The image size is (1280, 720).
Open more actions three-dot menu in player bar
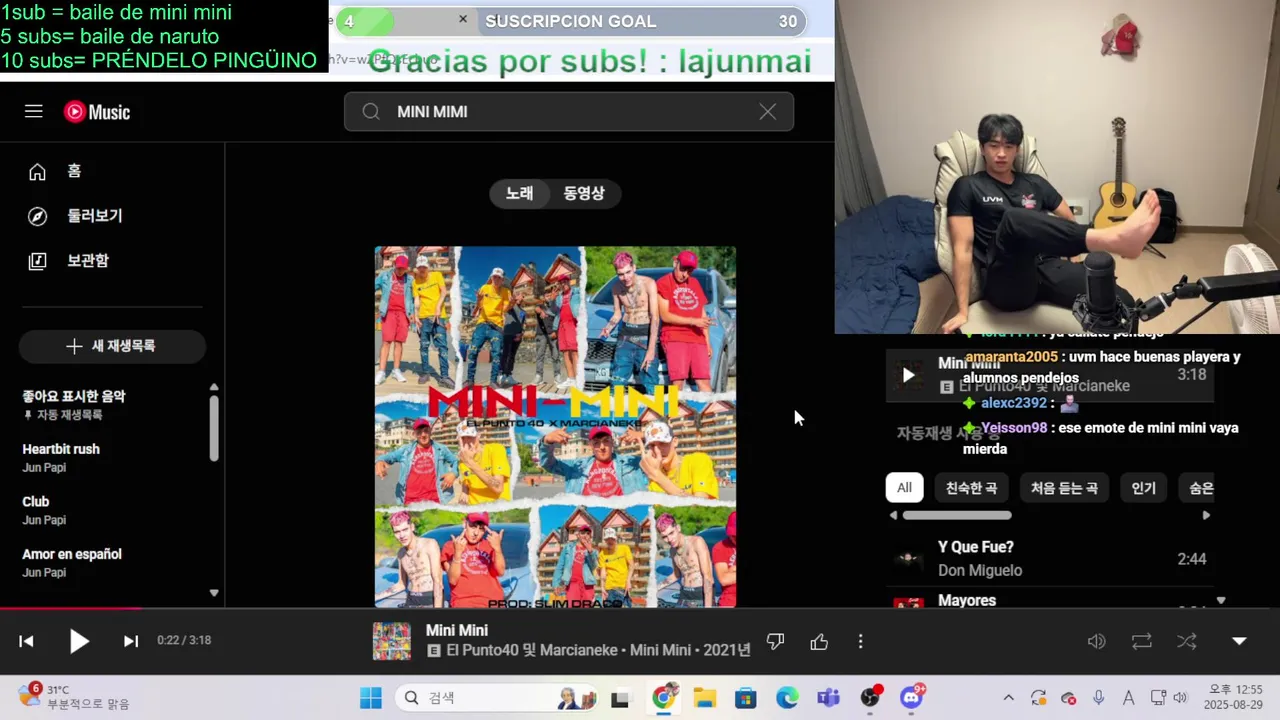860,642
